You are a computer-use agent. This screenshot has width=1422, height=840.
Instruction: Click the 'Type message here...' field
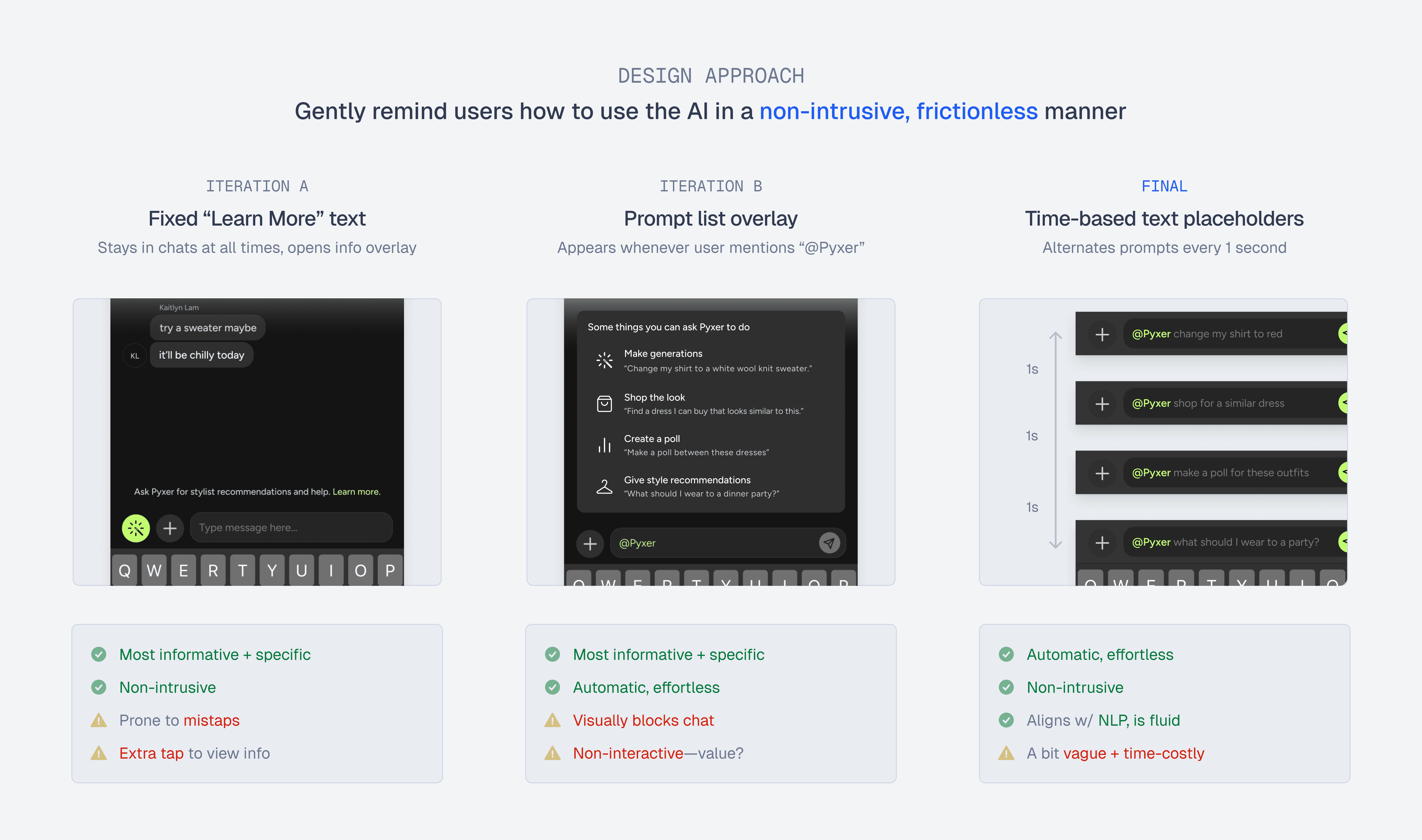(291, 528)
